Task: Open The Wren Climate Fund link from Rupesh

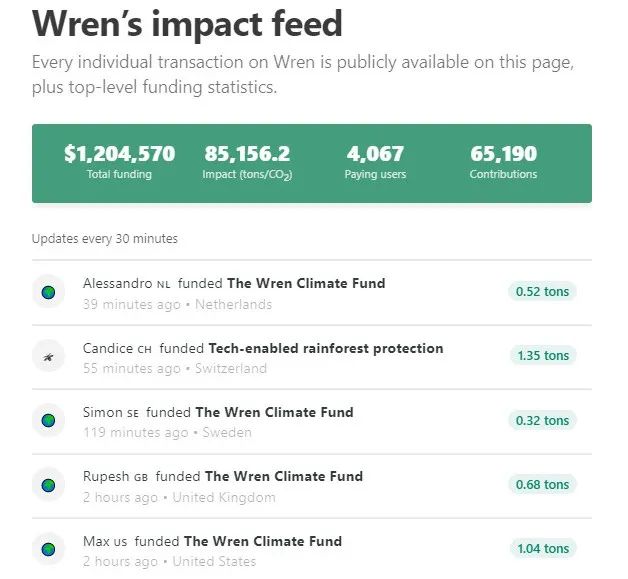Action: click(x=284, y=476)
